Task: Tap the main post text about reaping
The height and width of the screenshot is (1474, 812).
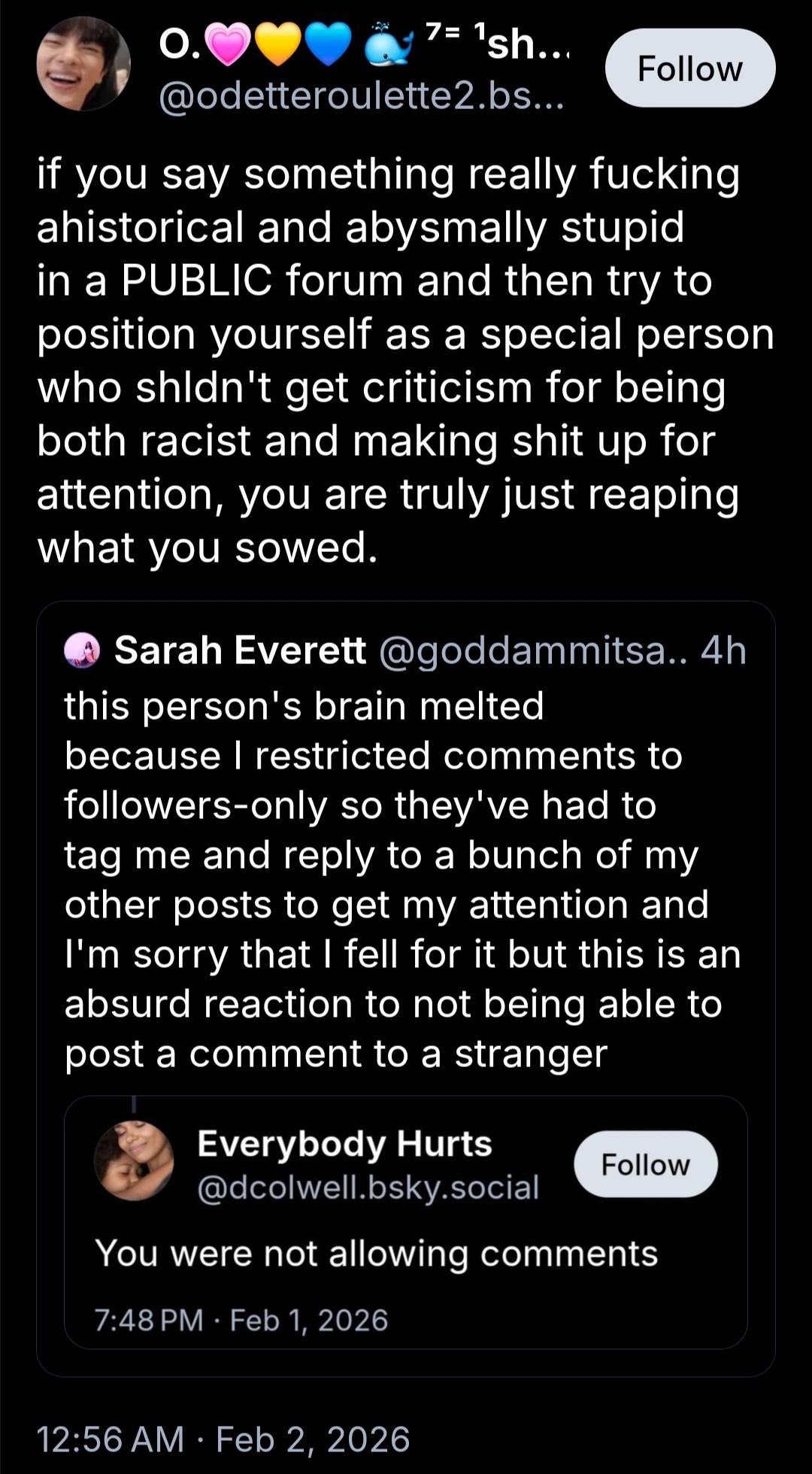Action: coord(391,361)
